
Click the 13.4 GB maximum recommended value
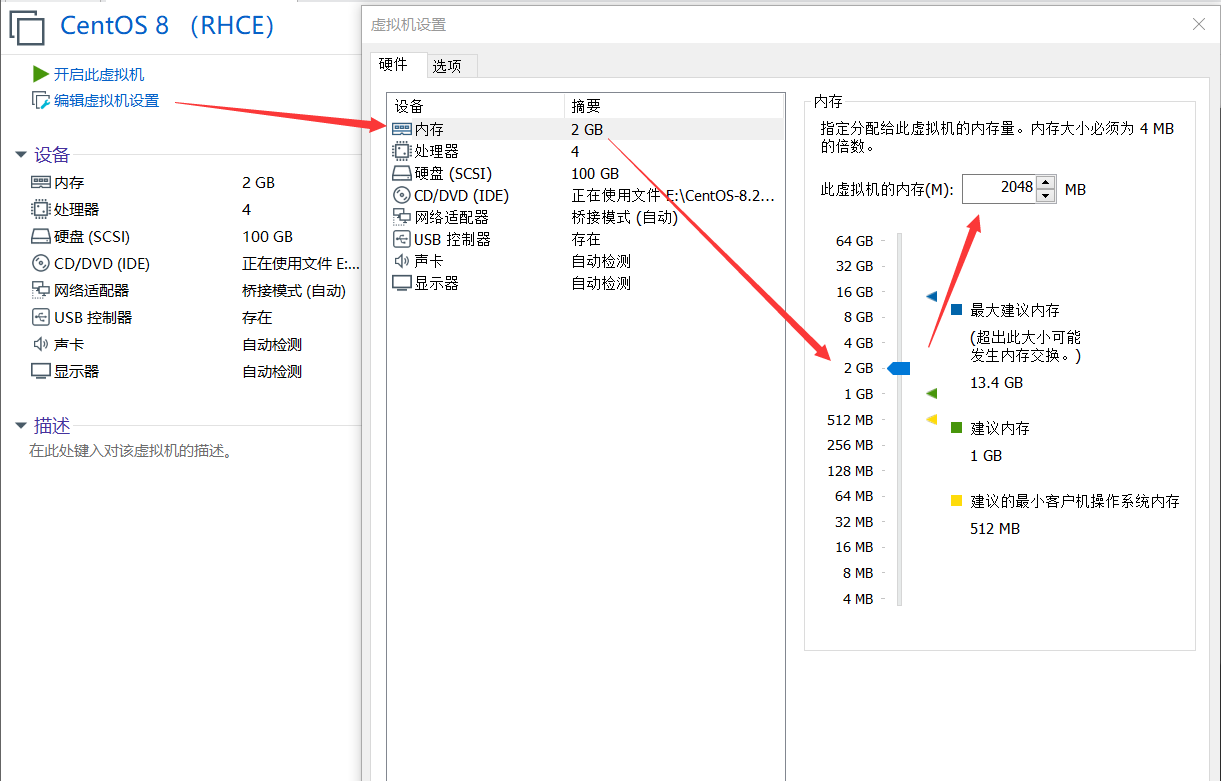[x=996, y=383]
